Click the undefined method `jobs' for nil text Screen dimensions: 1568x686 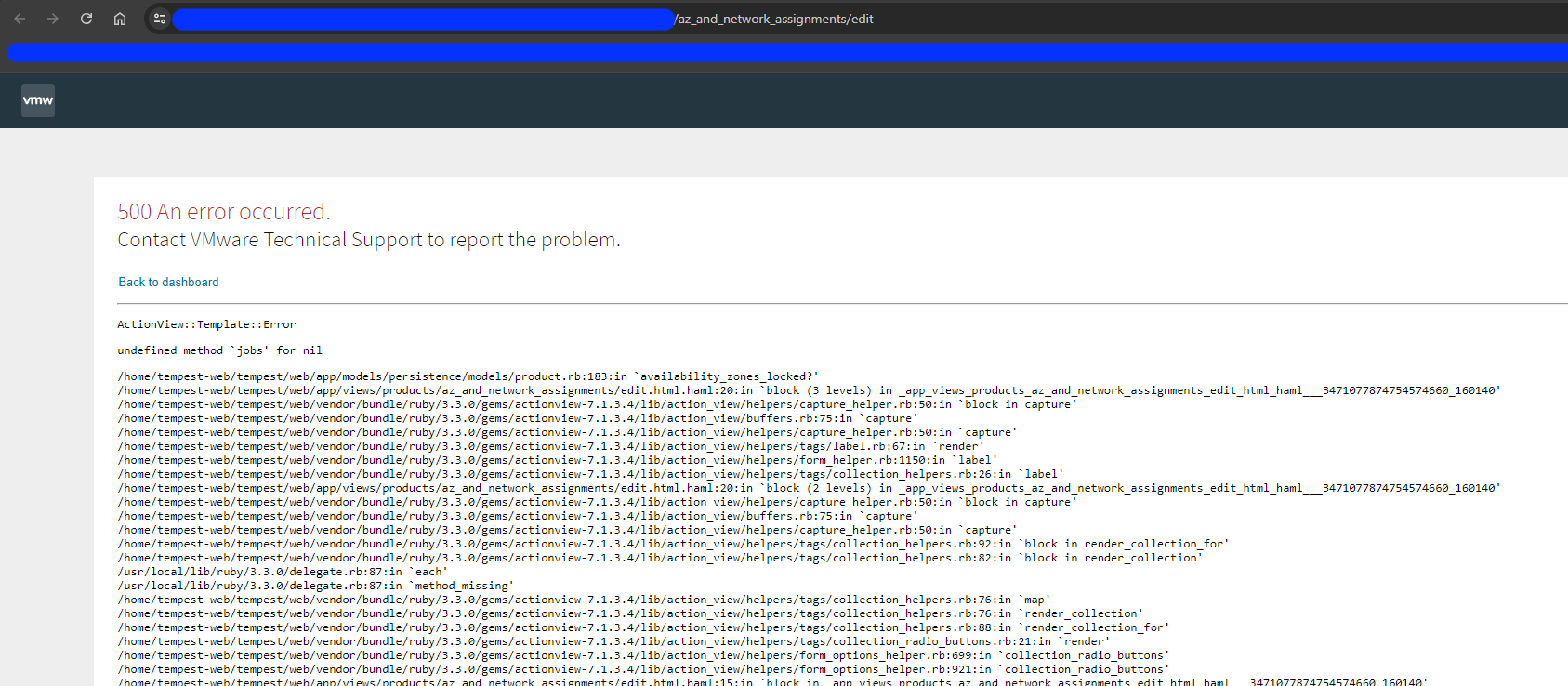click(219, 350)
